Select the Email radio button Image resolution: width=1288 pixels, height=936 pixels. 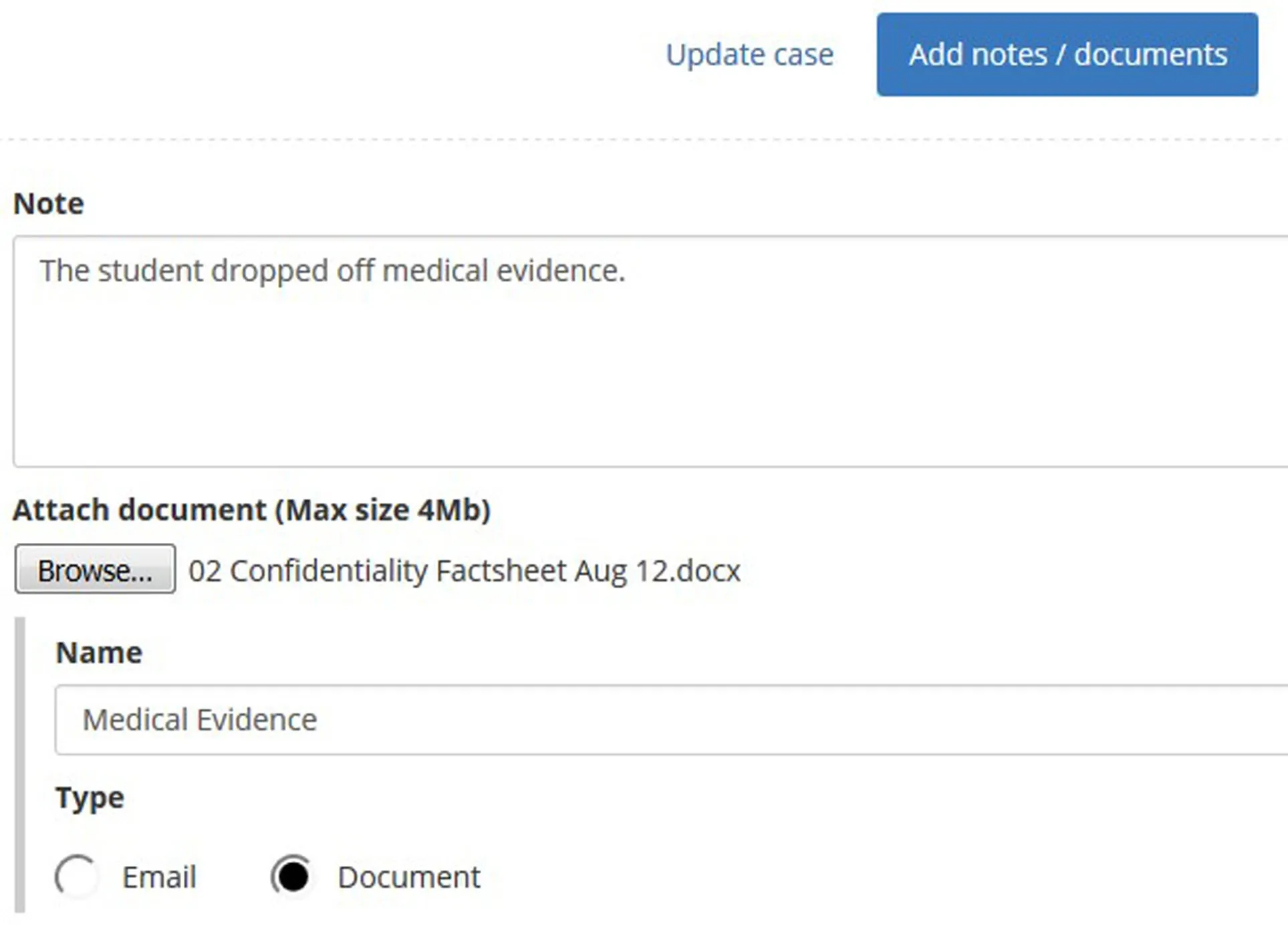(76, 876)
